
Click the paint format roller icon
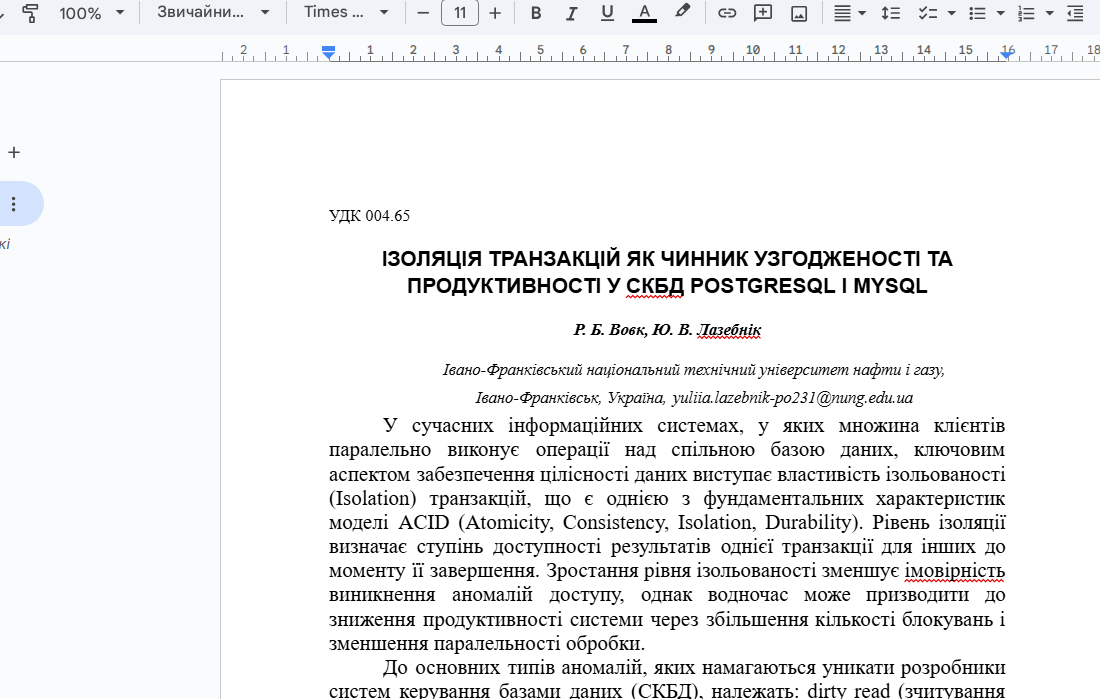tap(31, 13)
